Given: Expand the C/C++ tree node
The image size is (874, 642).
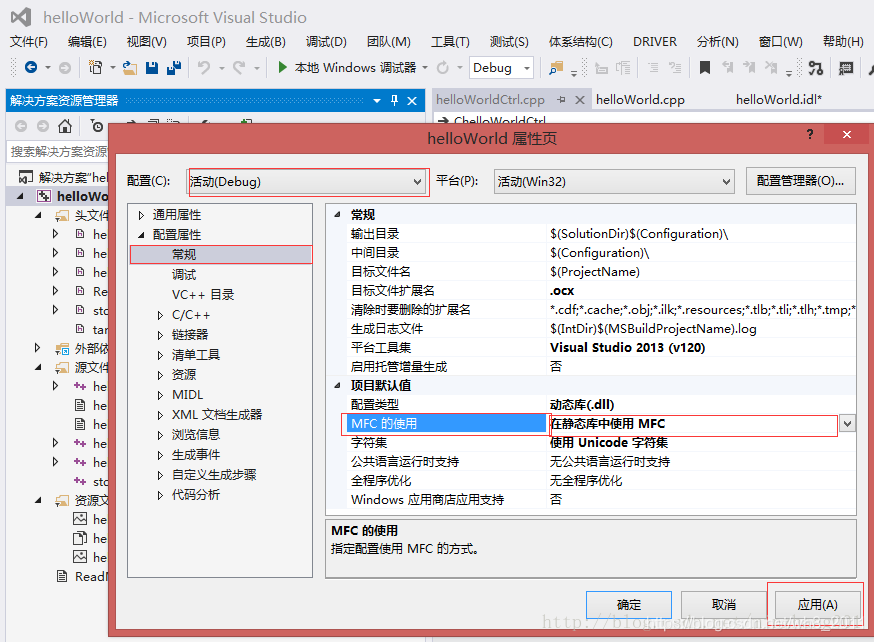Looking at the screenshot, I should [x=160, y=315].
